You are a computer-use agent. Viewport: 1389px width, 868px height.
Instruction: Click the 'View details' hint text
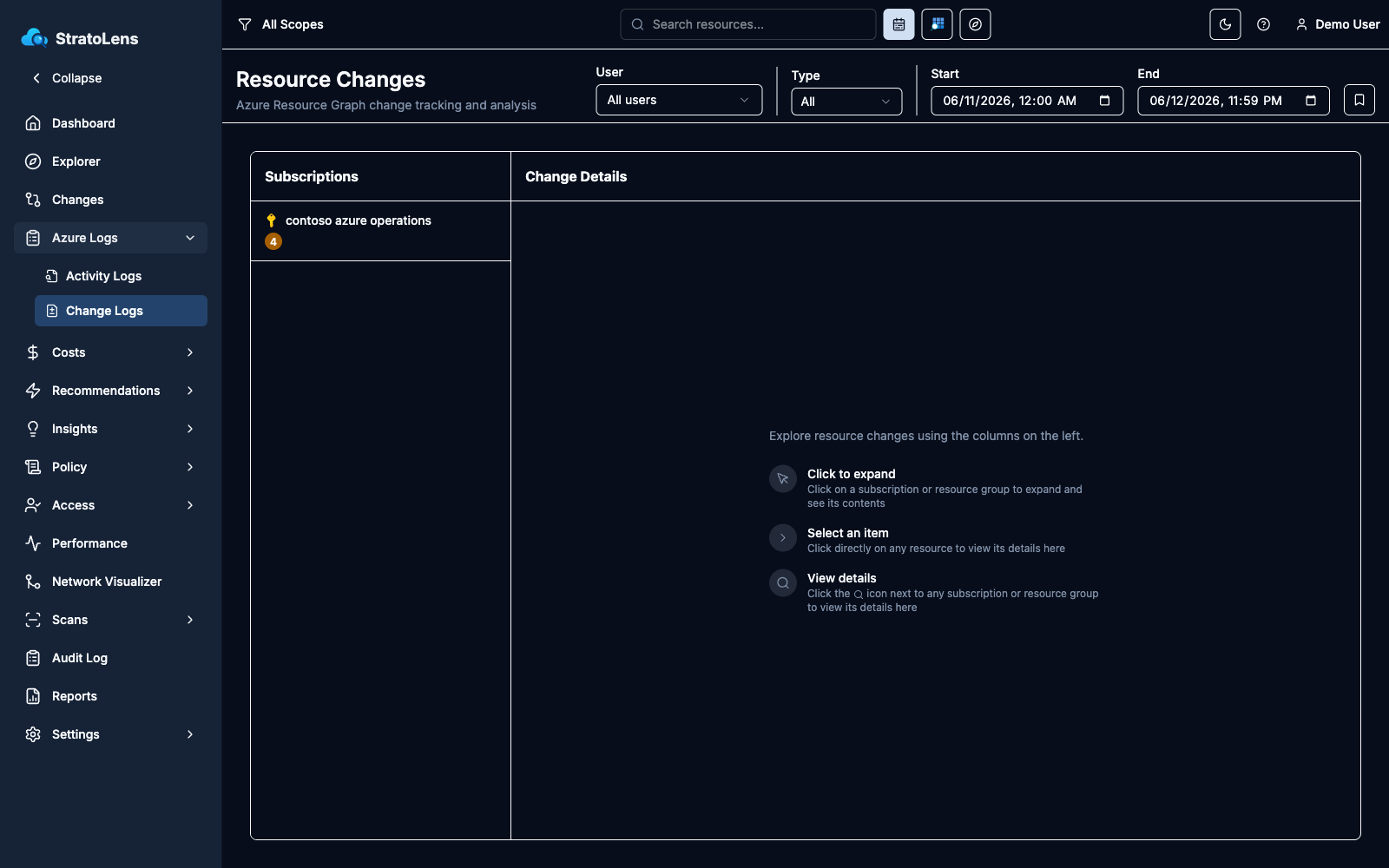pyautogui.click(x=841, y=578)
